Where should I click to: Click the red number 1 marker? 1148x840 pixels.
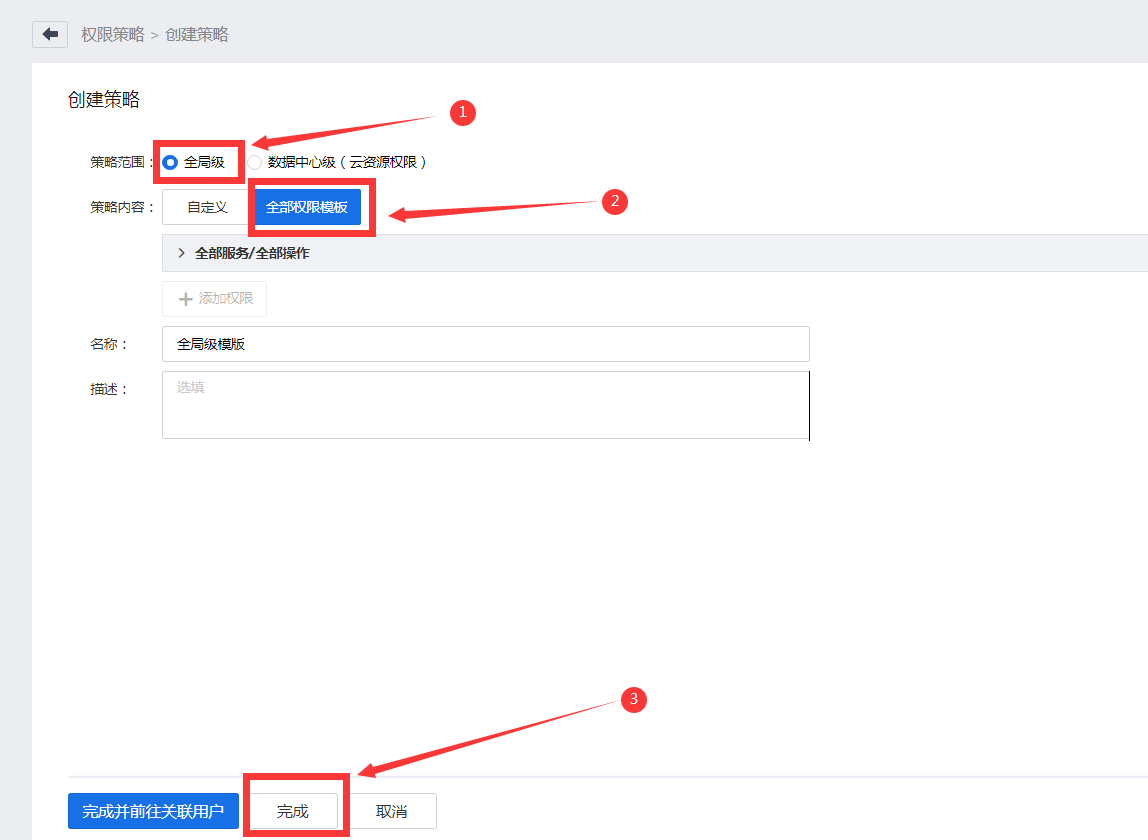click(x=461, y=113)
